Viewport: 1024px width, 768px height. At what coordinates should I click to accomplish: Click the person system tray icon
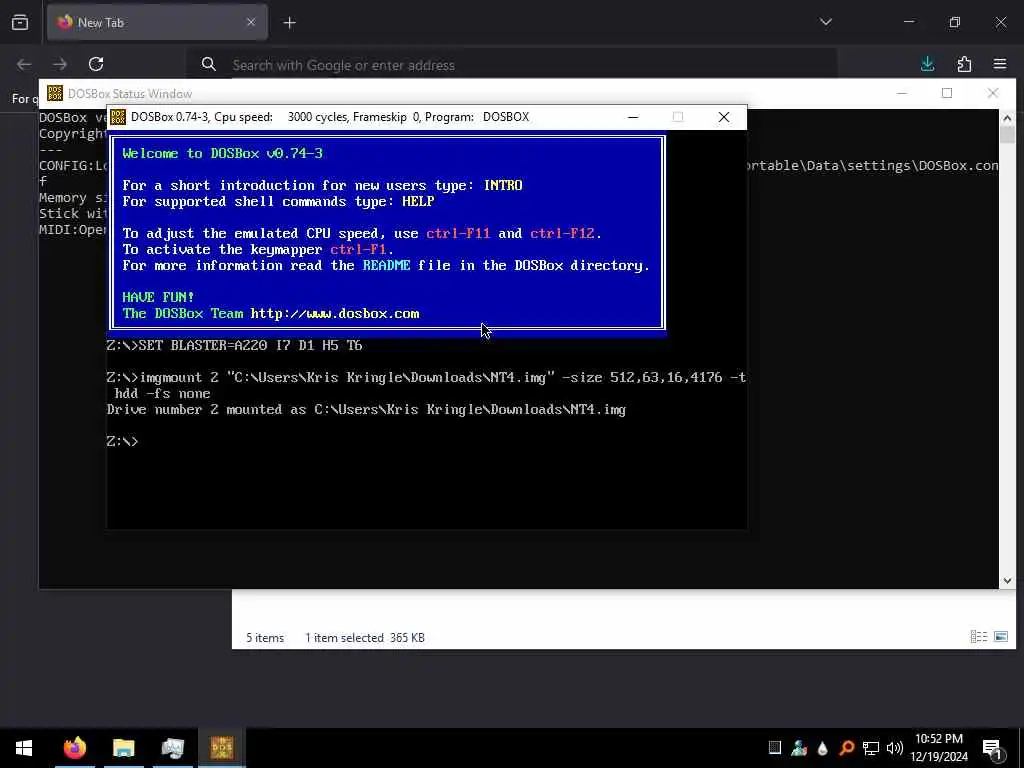click(x=799, y=748)
